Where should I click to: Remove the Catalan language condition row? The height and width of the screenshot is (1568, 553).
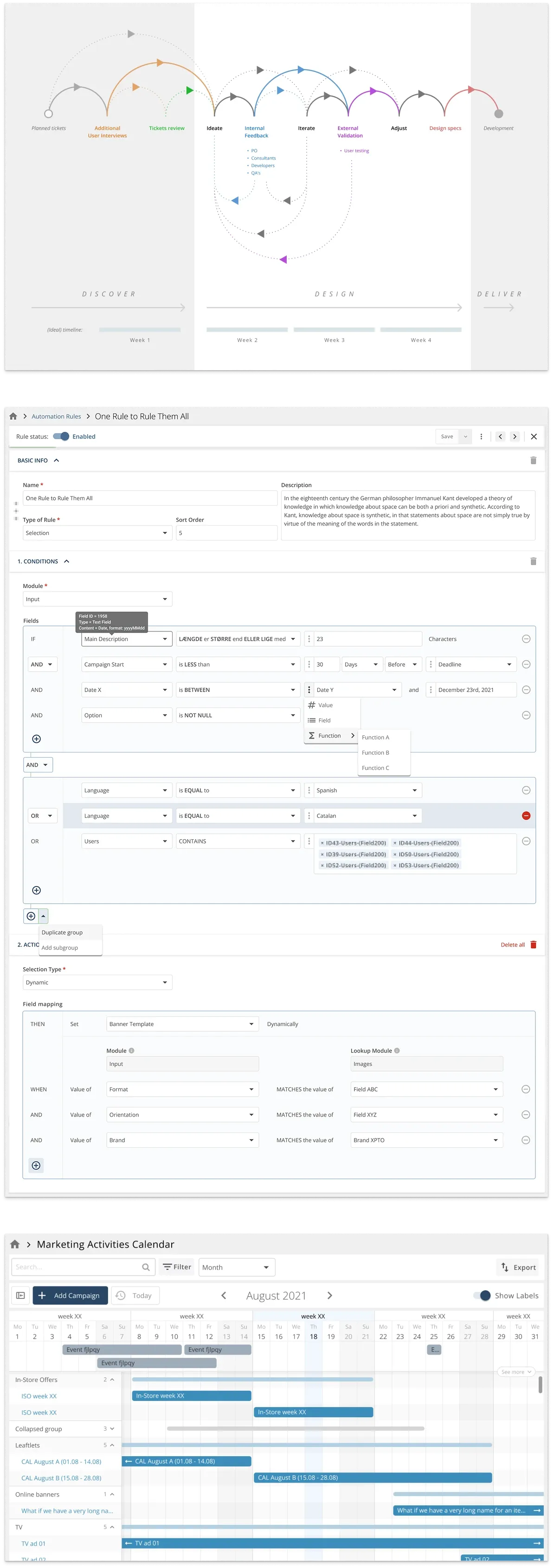point(526,816)
